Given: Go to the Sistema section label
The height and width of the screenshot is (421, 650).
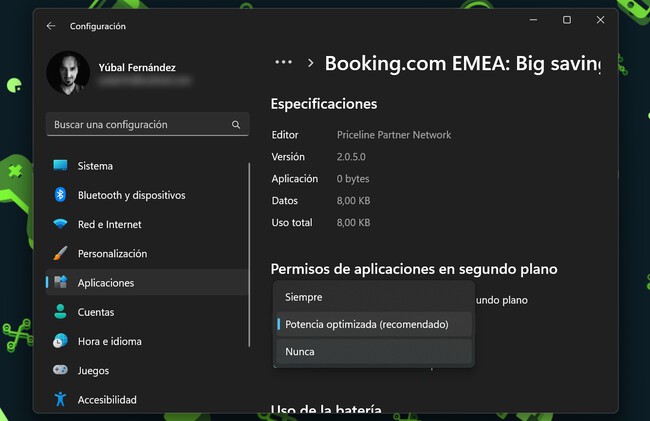Looking at the screenshot, I should (95, 166).
